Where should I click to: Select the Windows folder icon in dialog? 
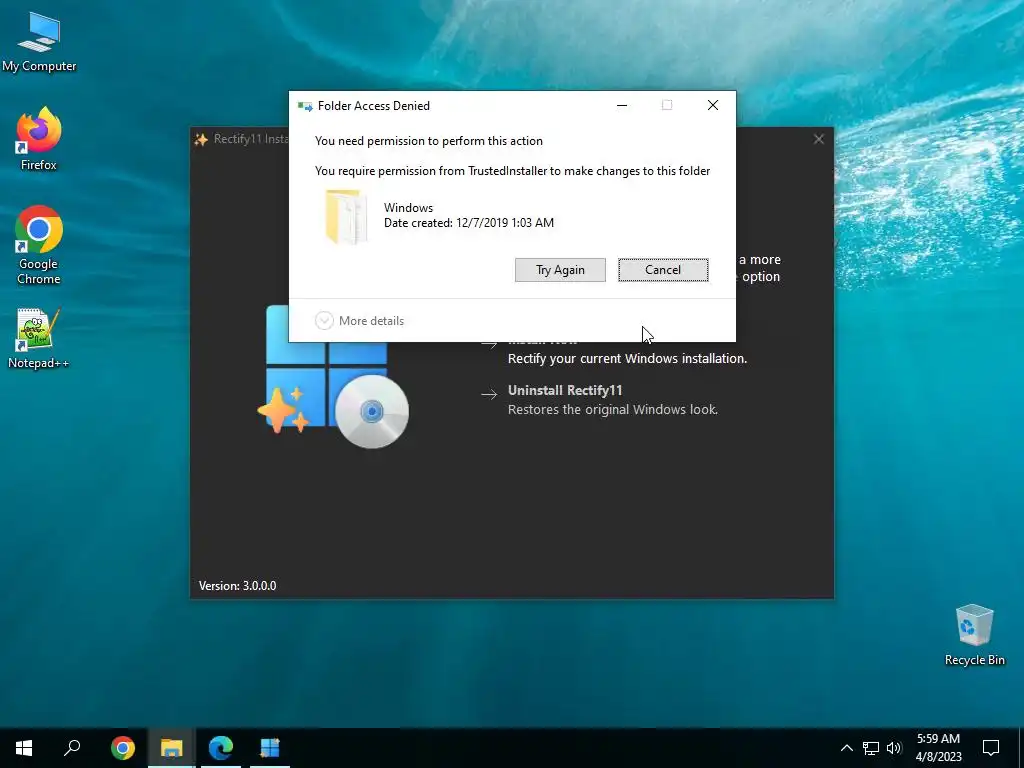[345, 217]
